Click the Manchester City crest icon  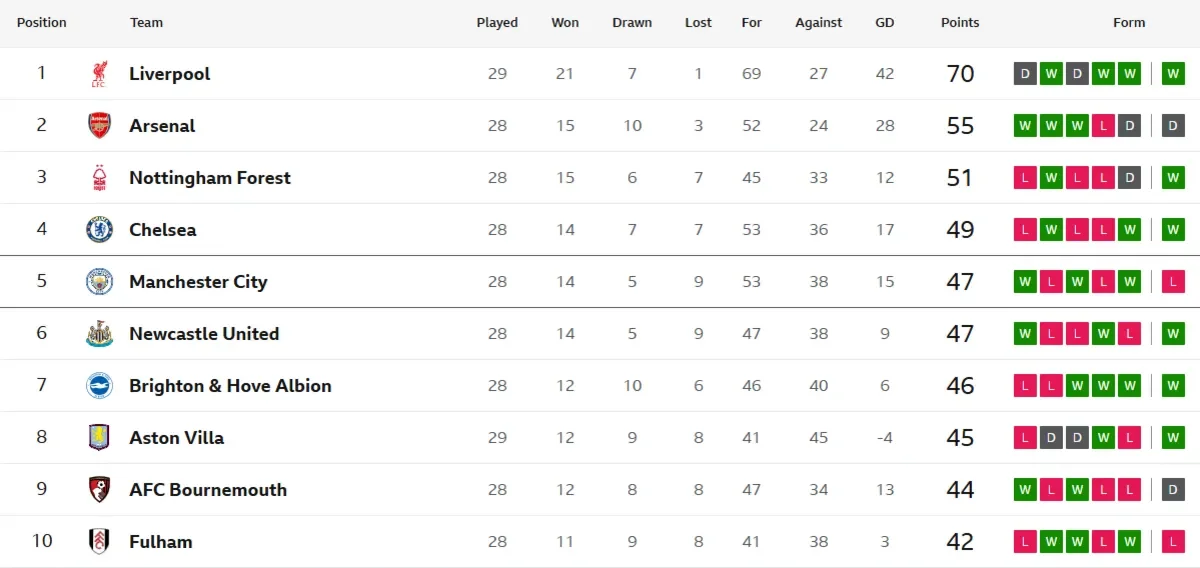99,282
